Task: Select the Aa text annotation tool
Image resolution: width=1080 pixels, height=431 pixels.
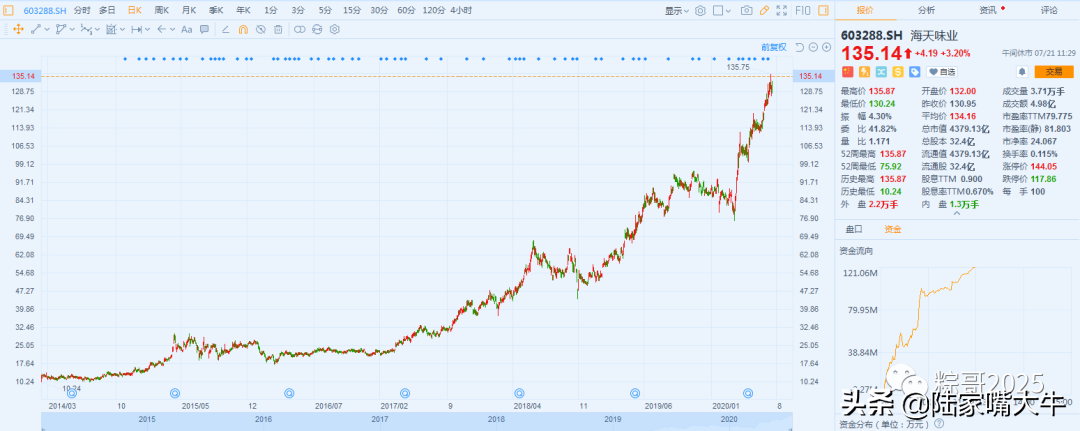Action: (187, 29)
